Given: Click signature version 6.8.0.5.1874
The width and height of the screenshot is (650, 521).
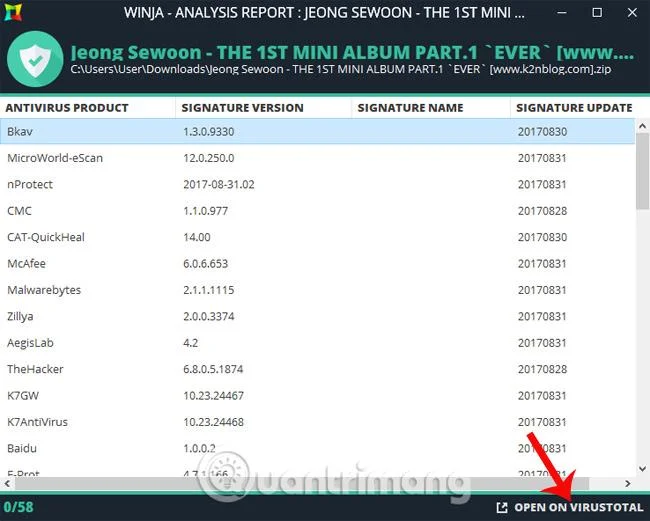Looking at the screenshot, I should [x=213, y=369].
